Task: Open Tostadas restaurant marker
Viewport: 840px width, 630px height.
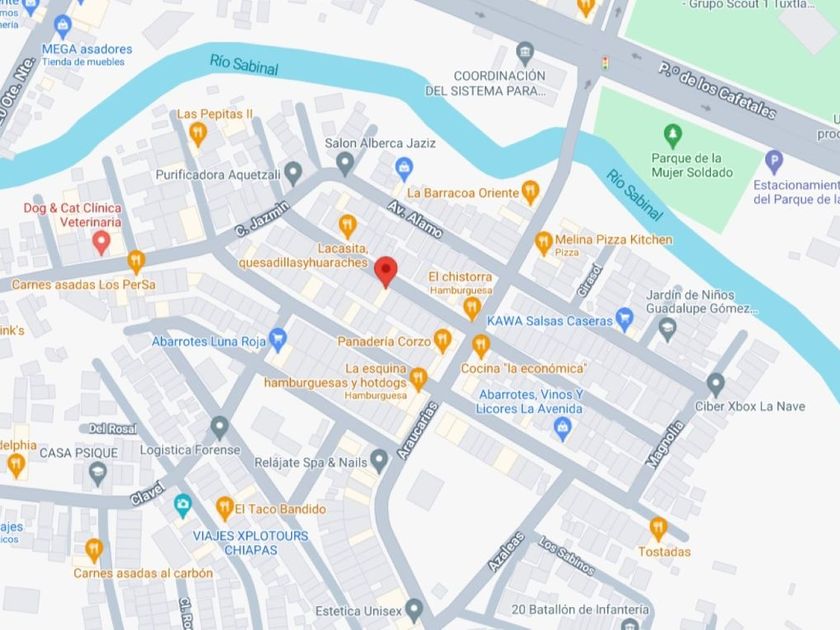Action: (658, 529)
